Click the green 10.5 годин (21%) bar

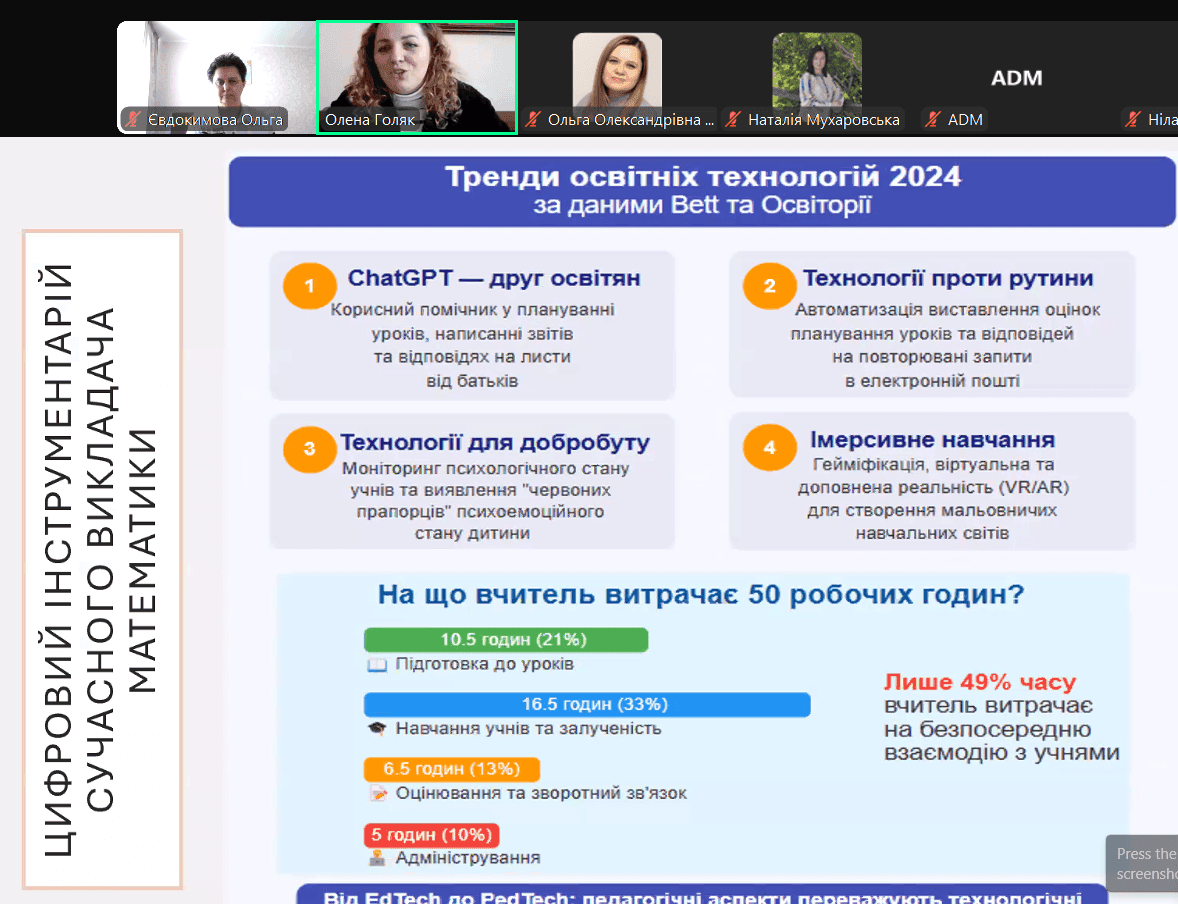[x=506, y=639]
